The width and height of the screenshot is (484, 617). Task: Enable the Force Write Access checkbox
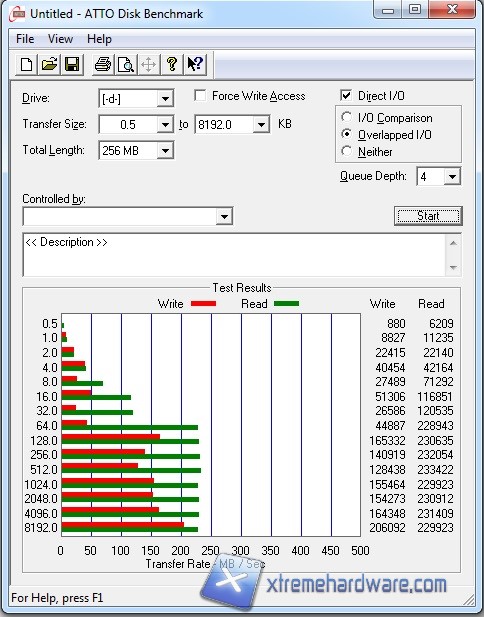click(x=200, y=96)
